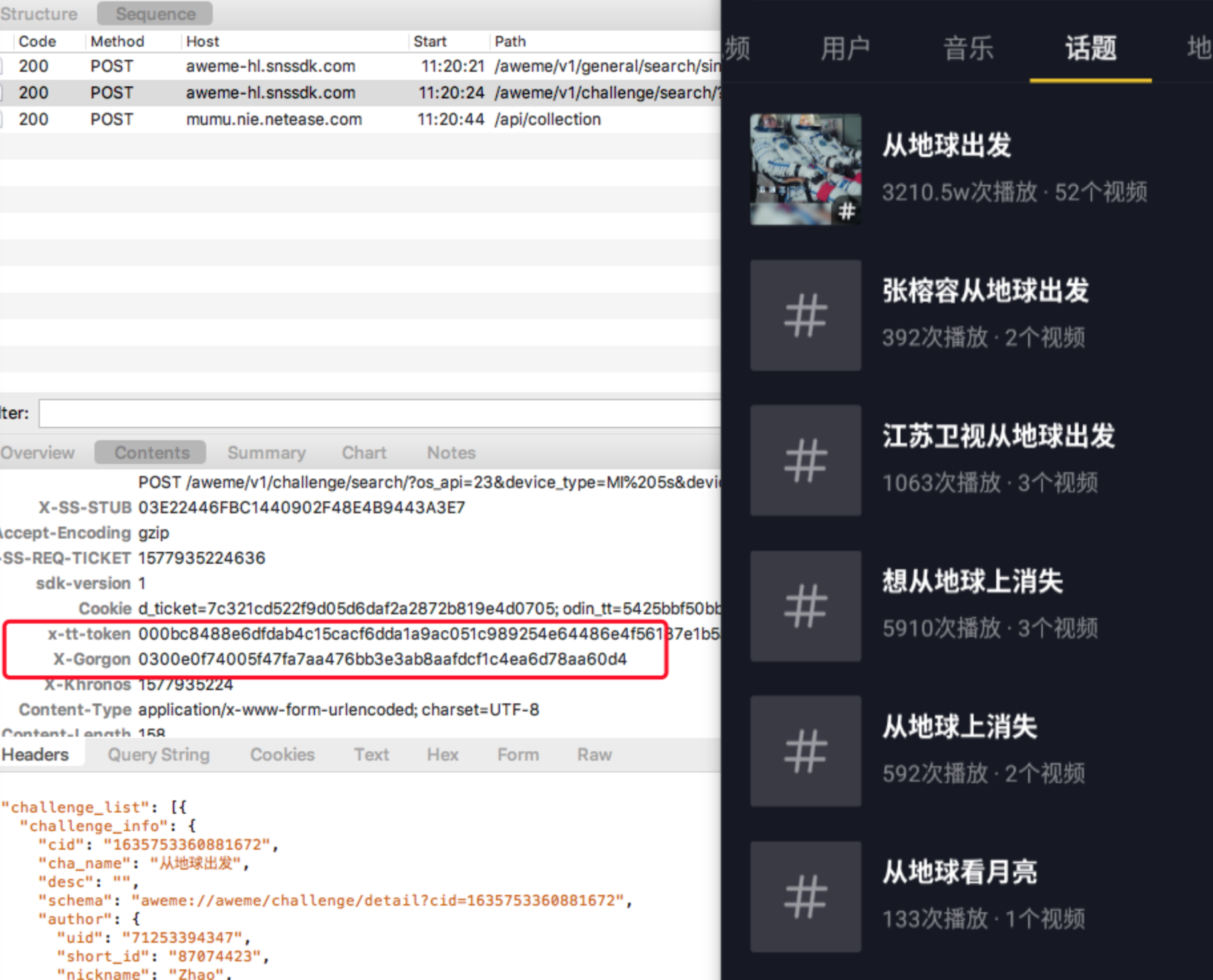Click hashtag icon for 从地球看月亮
This screenshot has height=980, width=1213.
coord(805,897)
